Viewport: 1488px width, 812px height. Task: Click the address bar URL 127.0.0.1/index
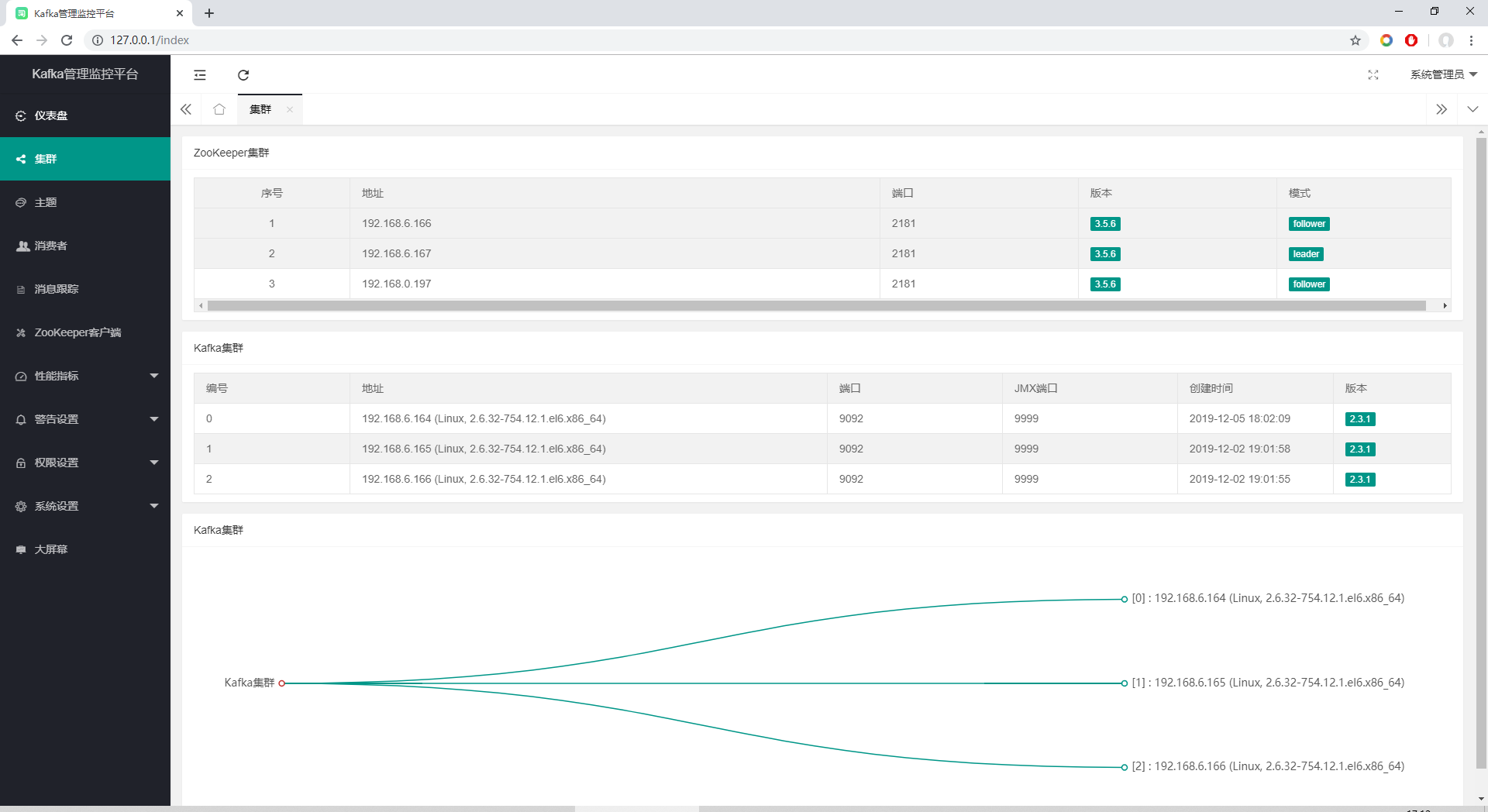150,40
